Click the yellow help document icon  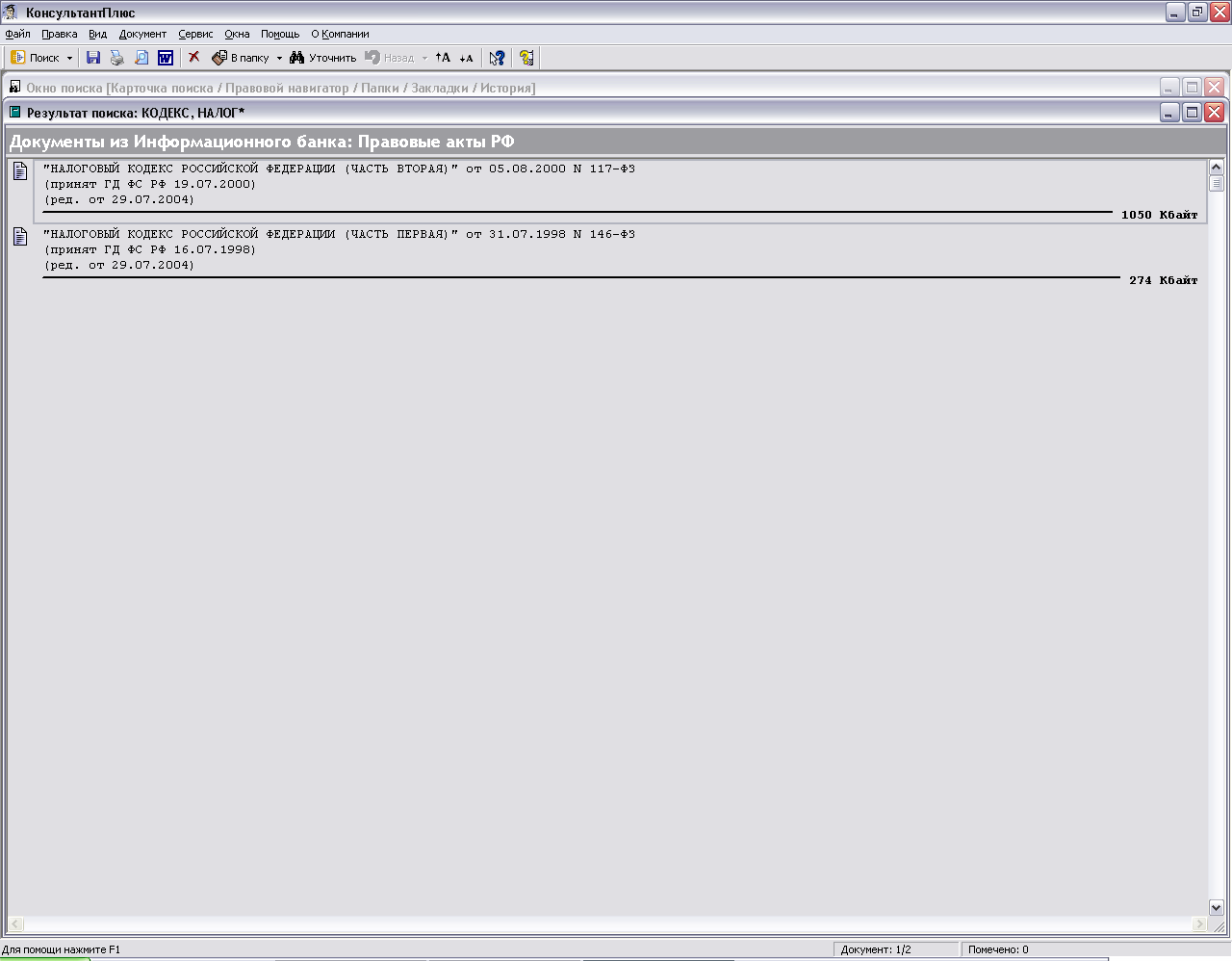[526, 58]
